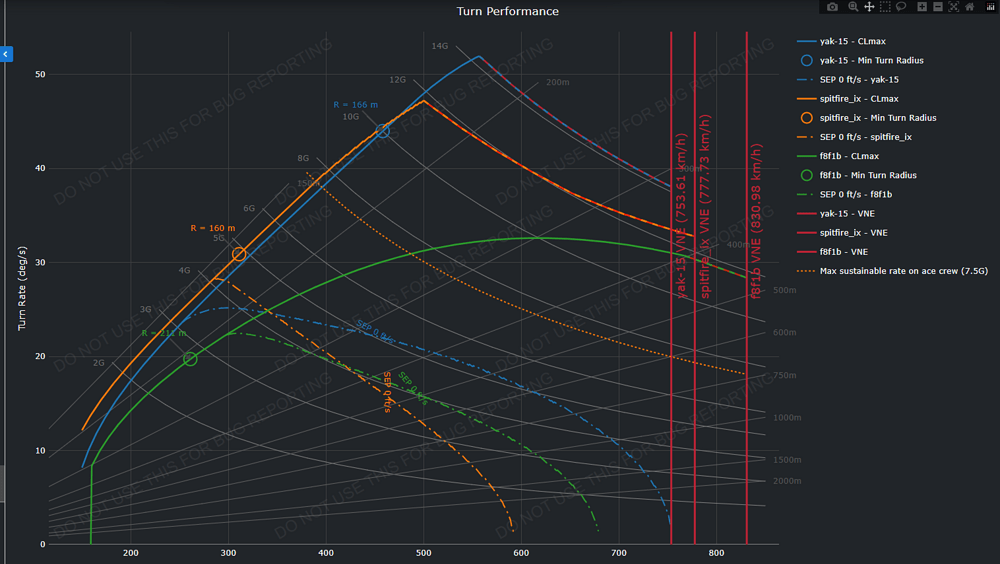Image resolution: width=1000 pixels, height=564 pixels.
Task: Select the Zoom tool in modebar
Action: (x=853, y=7)
